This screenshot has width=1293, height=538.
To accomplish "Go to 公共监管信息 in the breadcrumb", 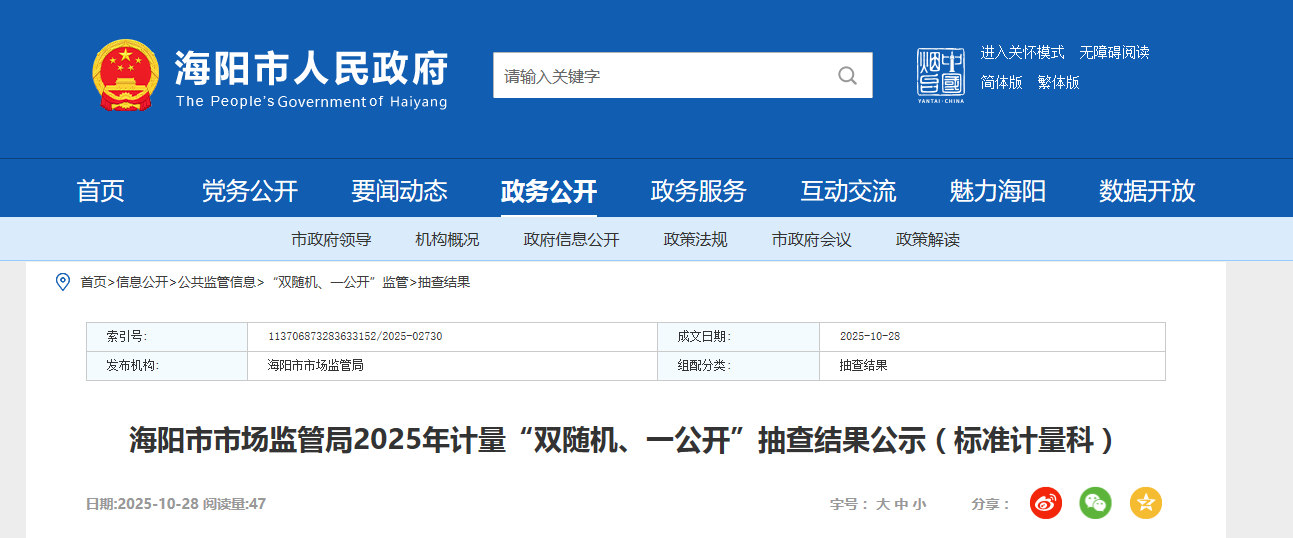I will tap(217, 282).
